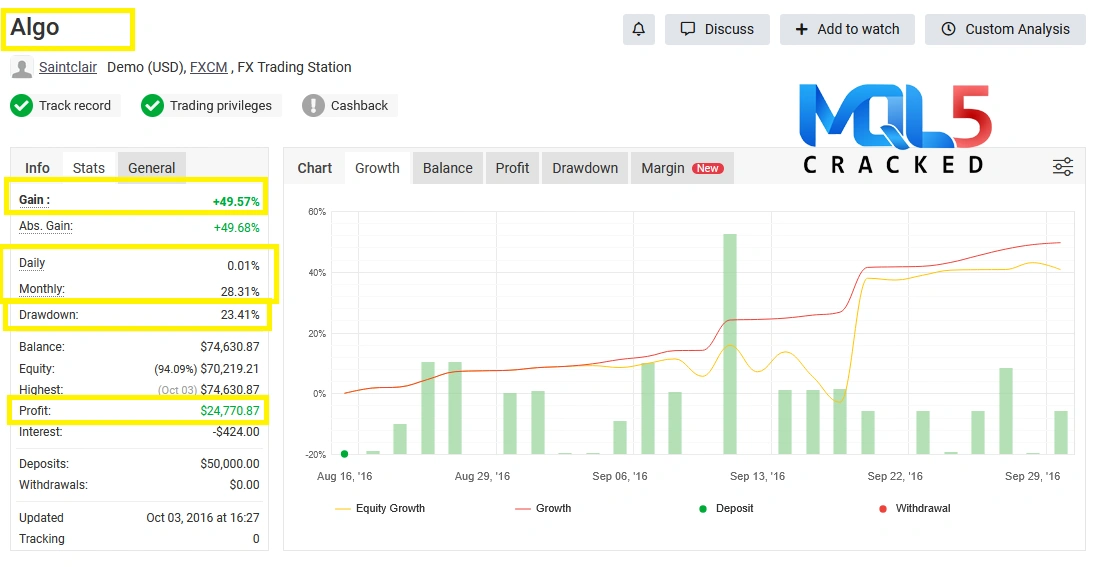Click the MQL5 Cracked logo

pos(895,128)
